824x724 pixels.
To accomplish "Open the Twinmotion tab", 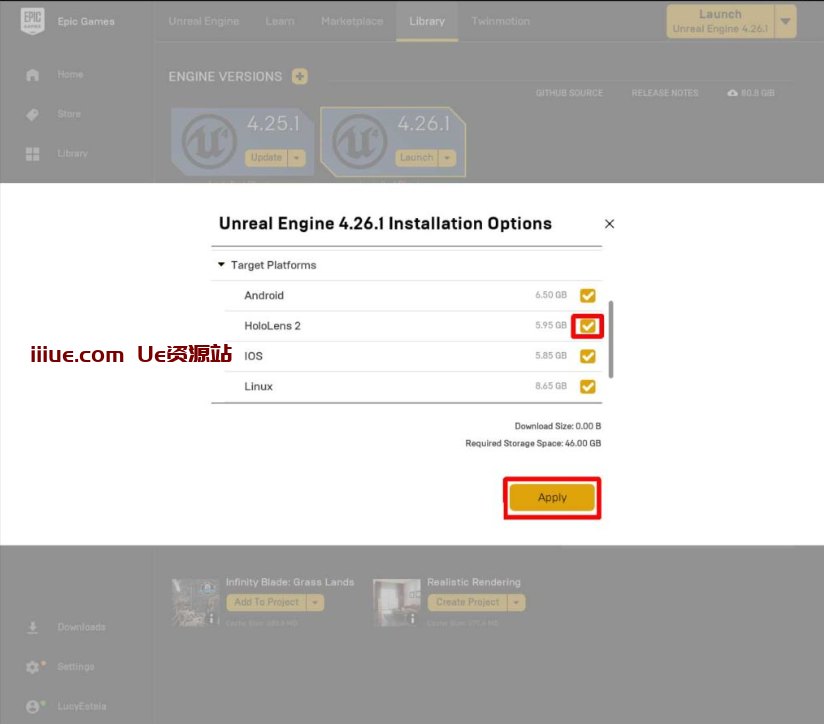I will point(500,21).
